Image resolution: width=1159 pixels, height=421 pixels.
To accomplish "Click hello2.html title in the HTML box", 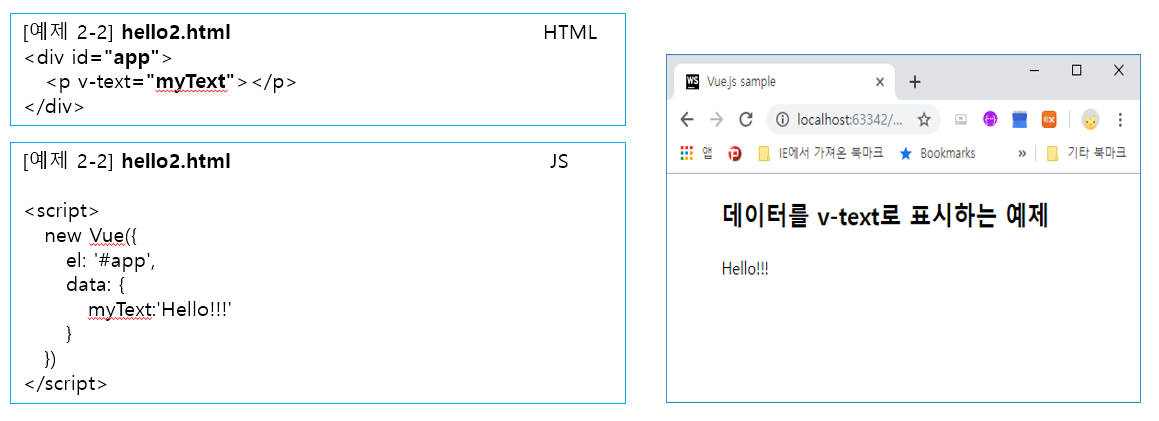I will (176, 32).
